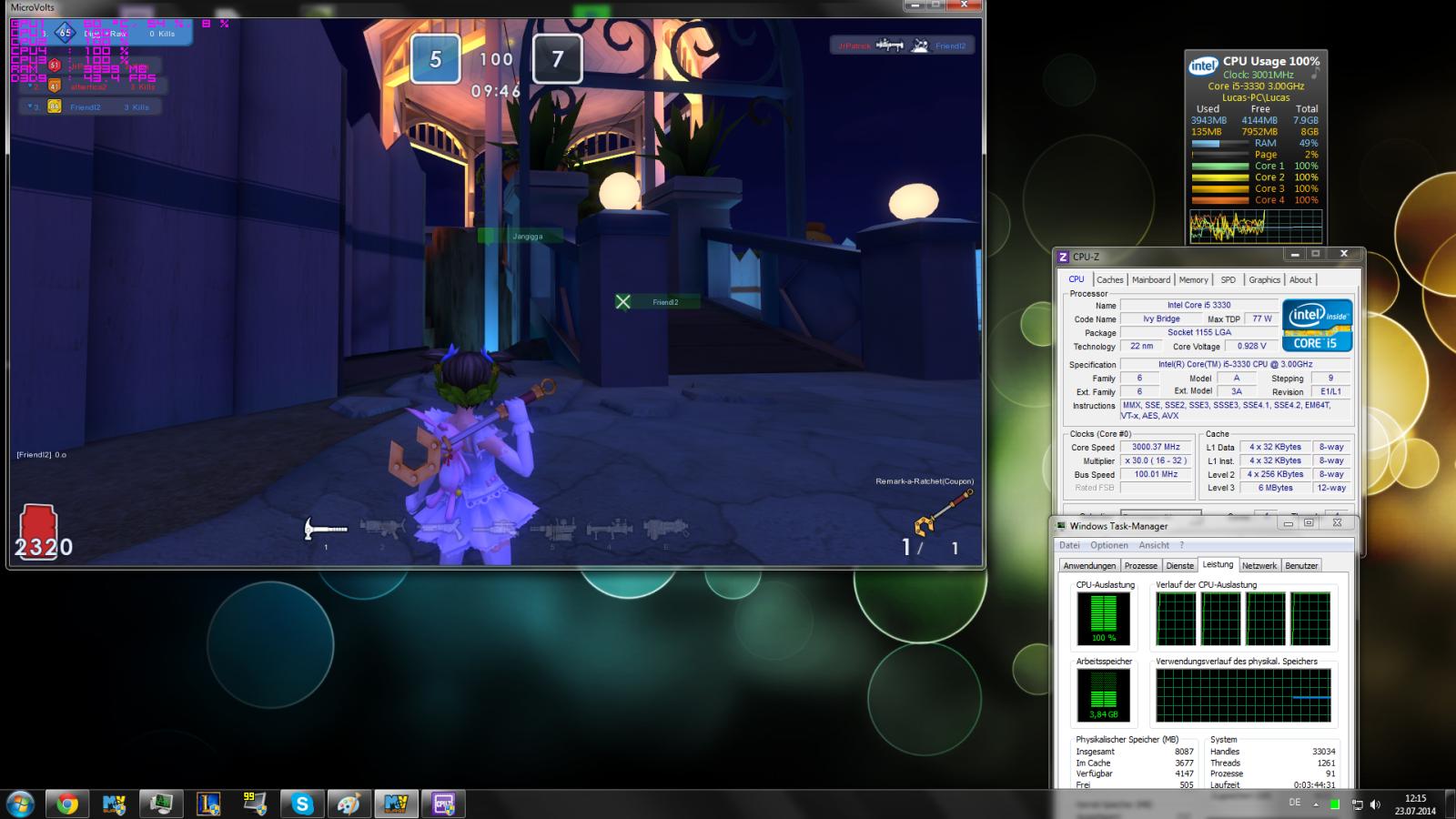The height and width of the screenshot is (819, 1456).
Task: Click the volume speaker tray icon
Action: 1375,804
